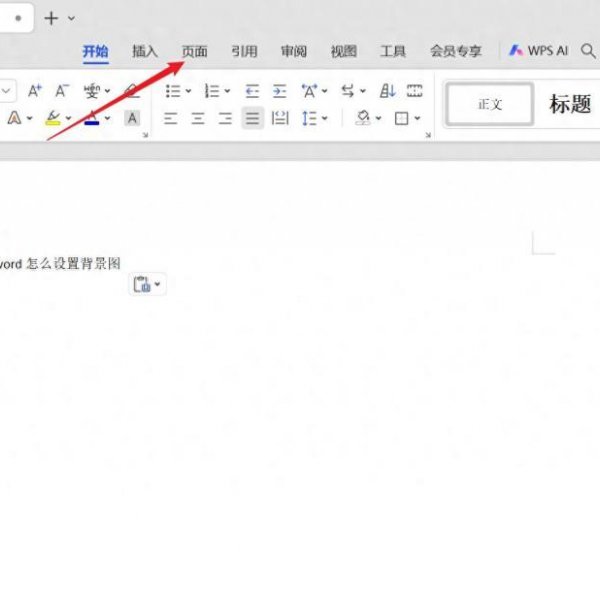Apply the 标题 heading style

(x=570, y=104)
